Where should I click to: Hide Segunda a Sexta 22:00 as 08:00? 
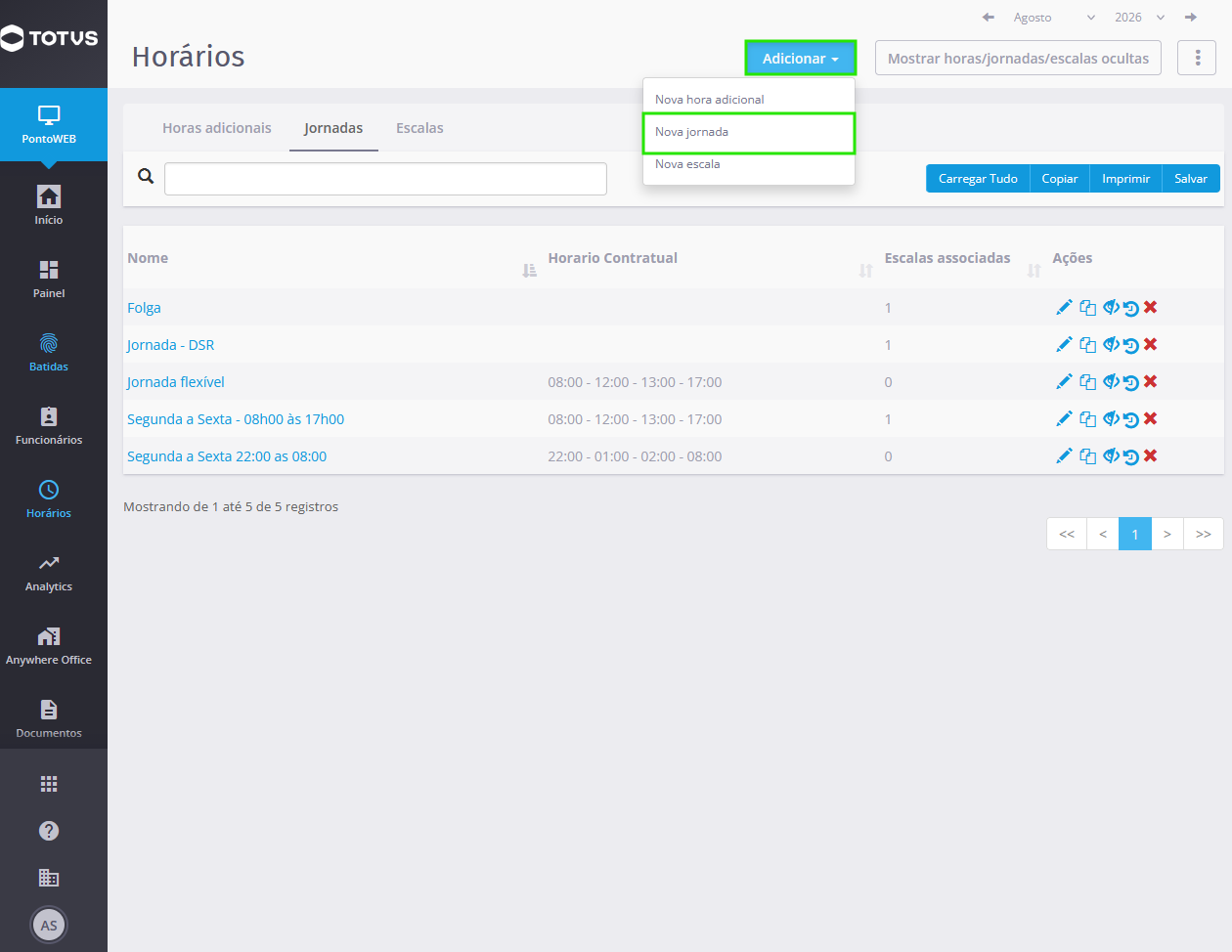pyautogui.click(x=1111, y=455)
